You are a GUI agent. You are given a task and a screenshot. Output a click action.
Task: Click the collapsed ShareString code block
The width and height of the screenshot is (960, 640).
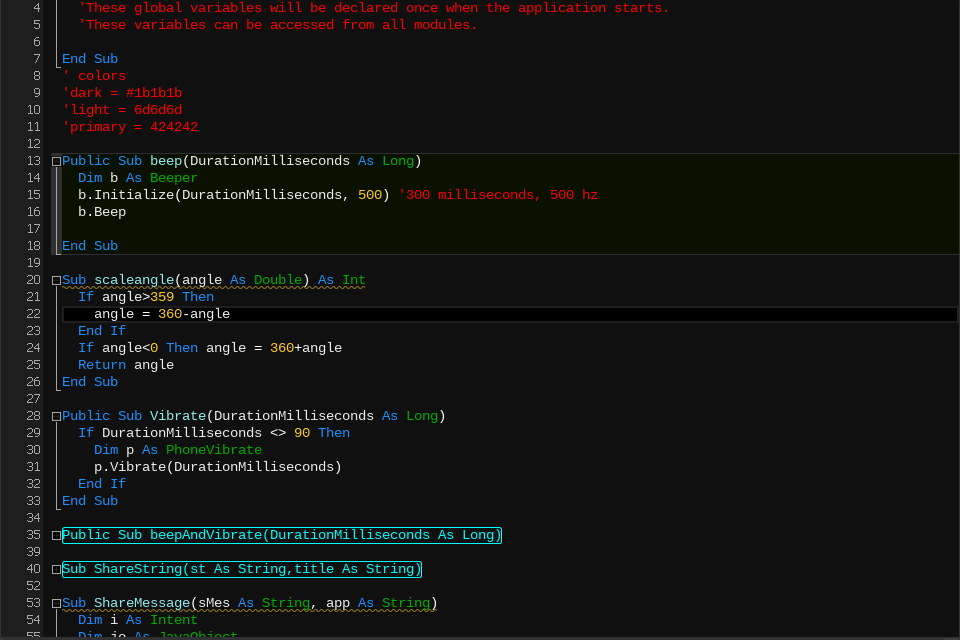(x=241, y=569)
